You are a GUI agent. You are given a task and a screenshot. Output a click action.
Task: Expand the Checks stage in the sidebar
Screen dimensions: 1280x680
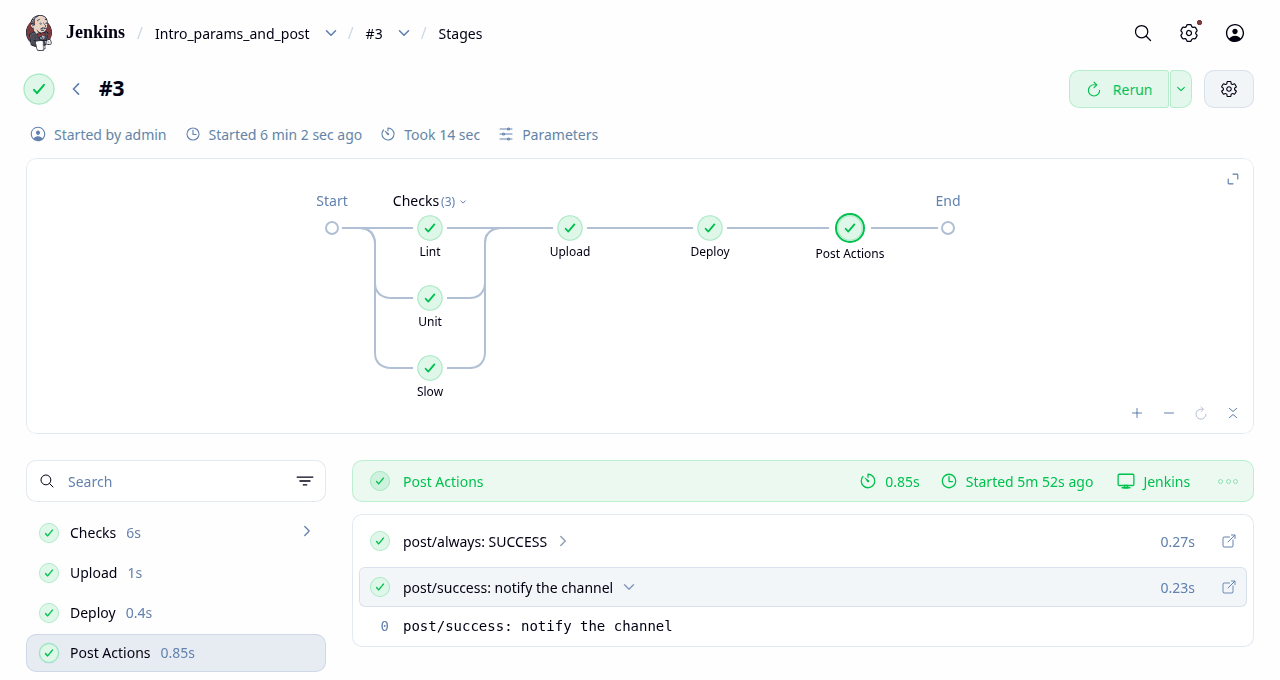[307, 531]
